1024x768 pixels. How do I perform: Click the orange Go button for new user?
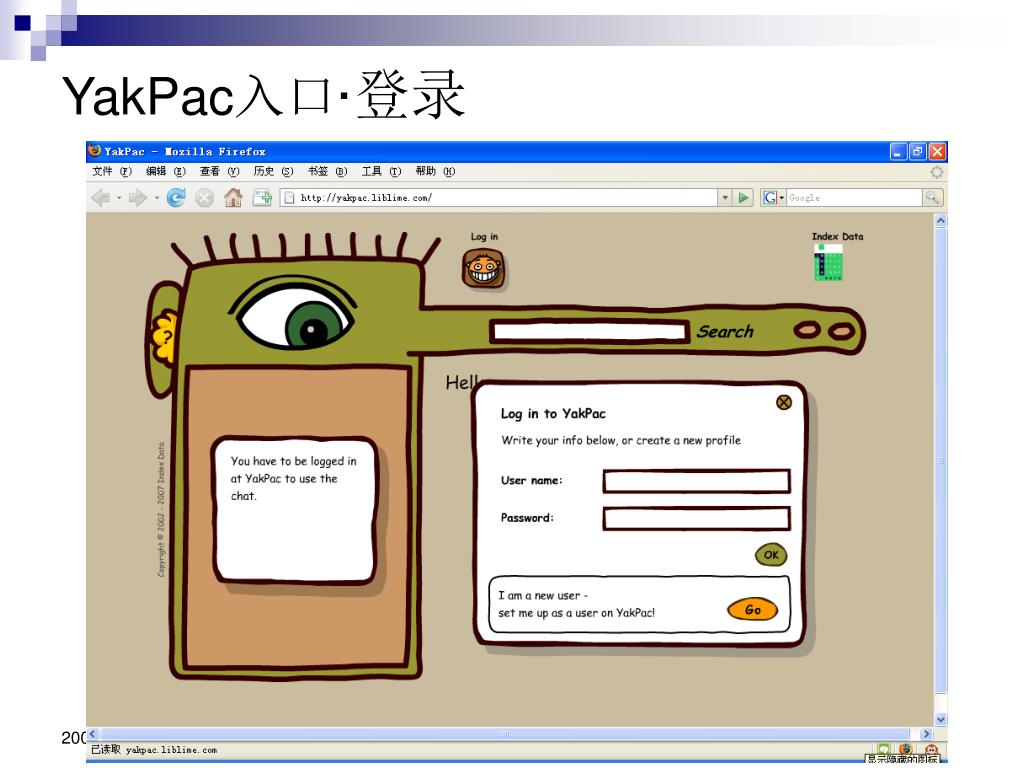click(x=752, y=609)
